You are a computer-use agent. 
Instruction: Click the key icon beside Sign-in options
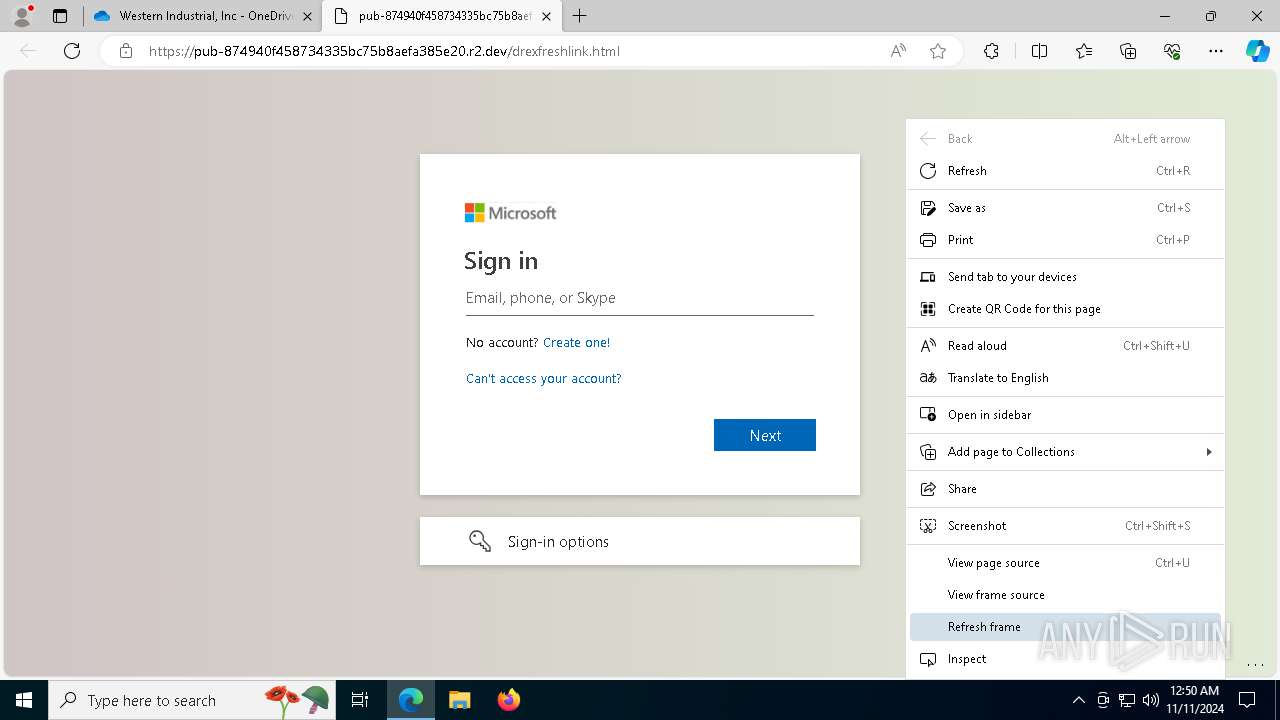point(480,541)
